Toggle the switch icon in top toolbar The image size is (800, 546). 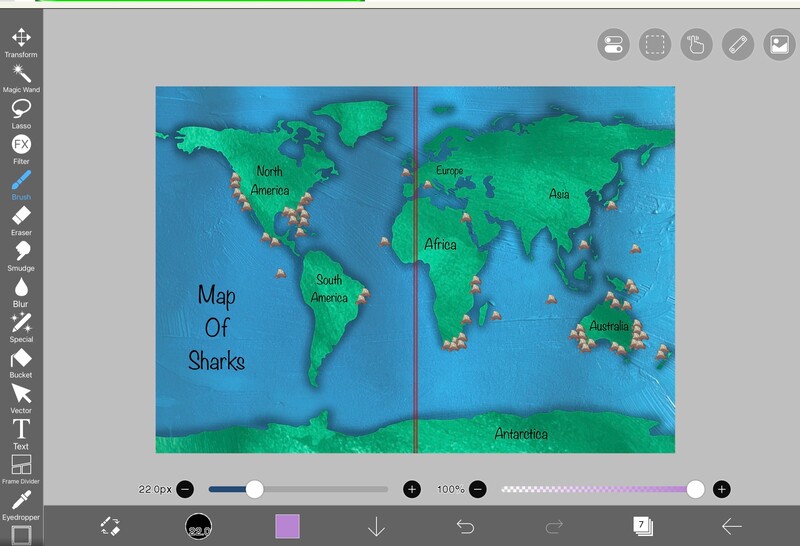(x=613, y=45)
